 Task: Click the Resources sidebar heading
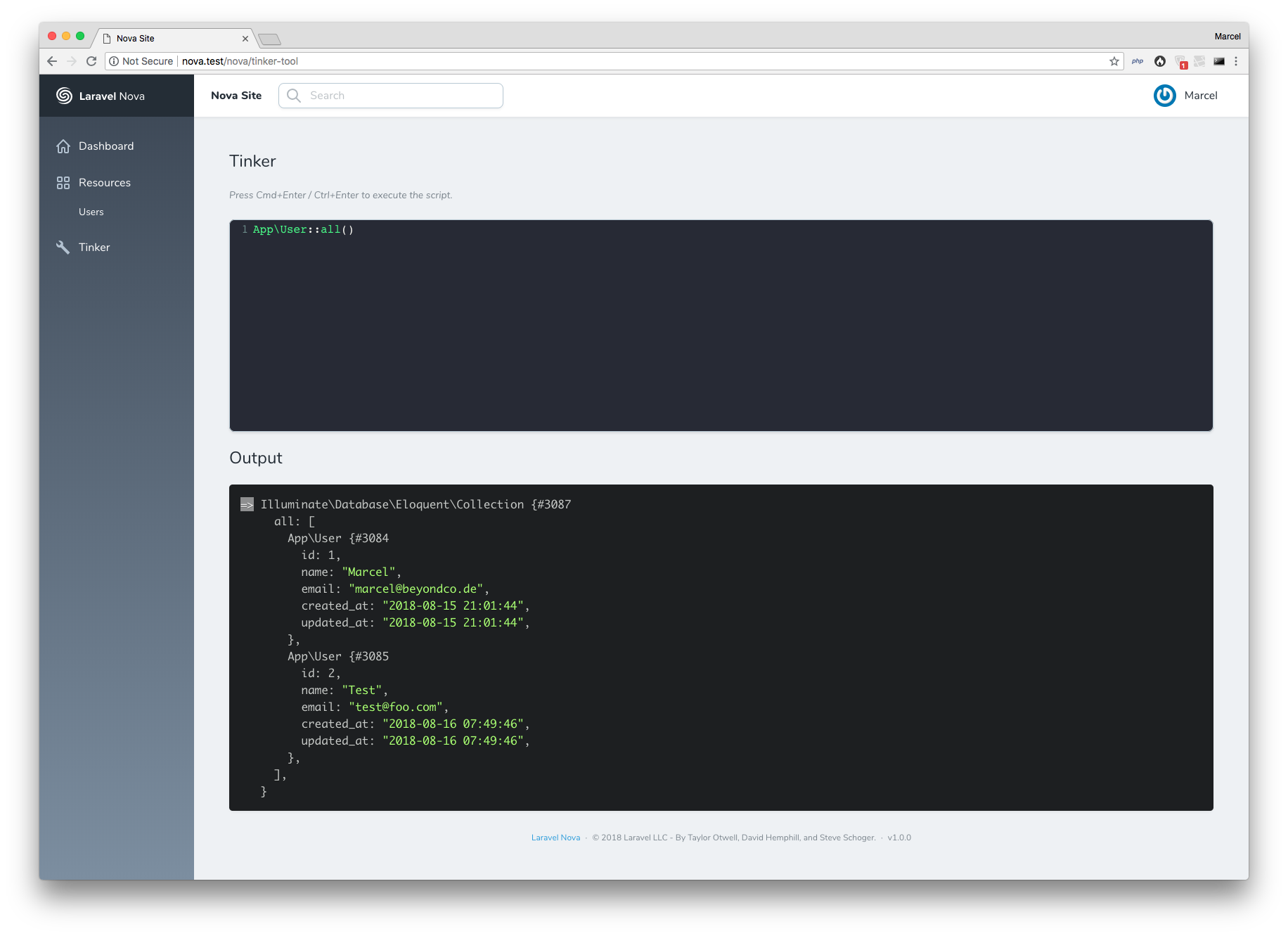pos(105,183)
